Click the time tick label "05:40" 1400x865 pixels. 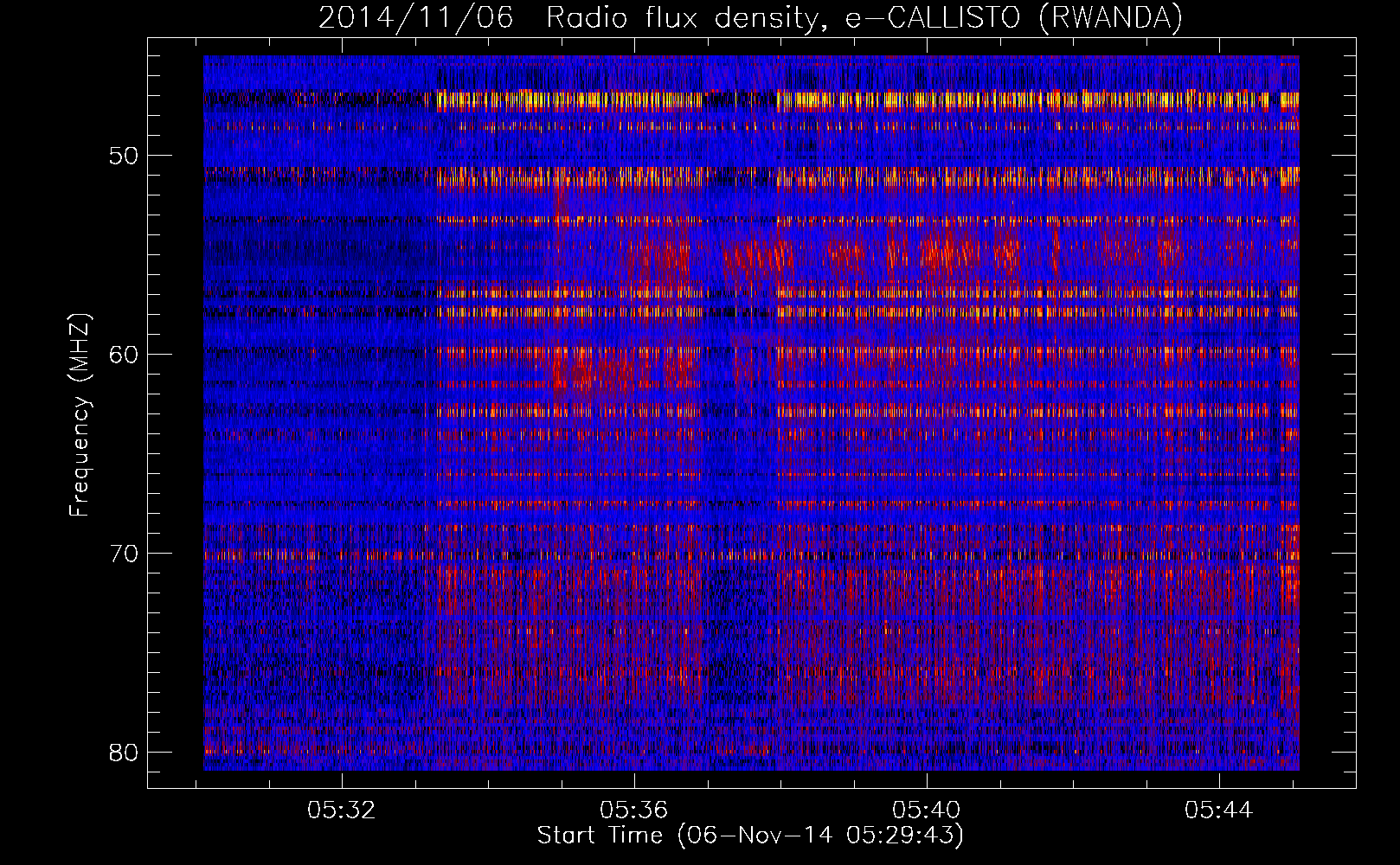coord(927,811)
